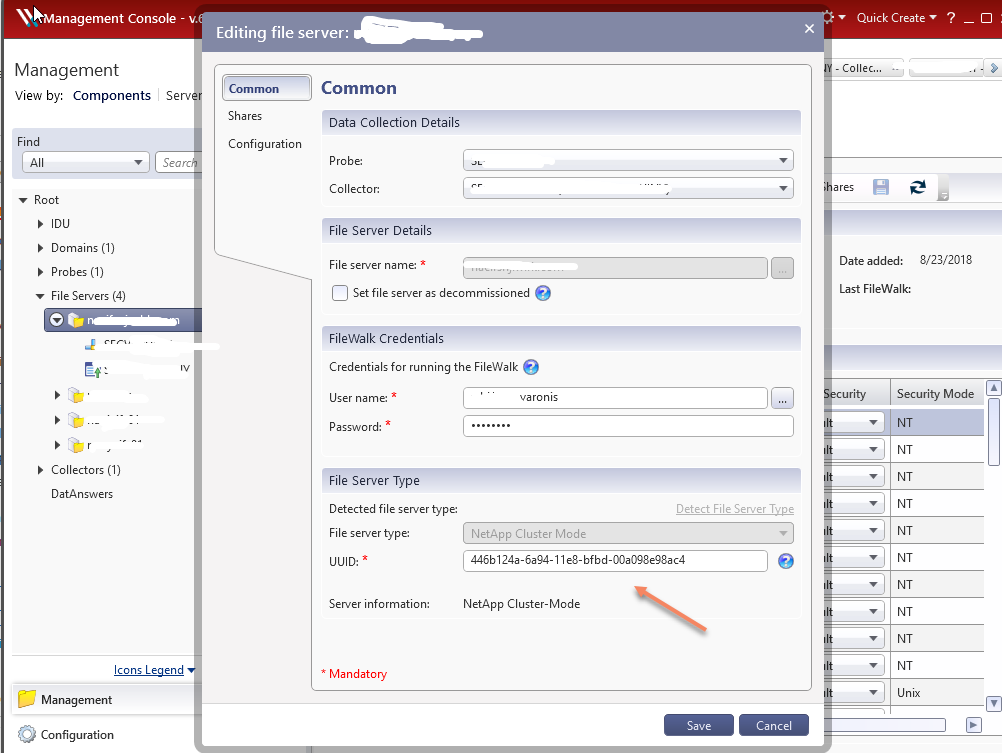The width and height of the screenshot is (1002, 753).
Task: Expand the Domains (1) node
Action: click(40, 248)
